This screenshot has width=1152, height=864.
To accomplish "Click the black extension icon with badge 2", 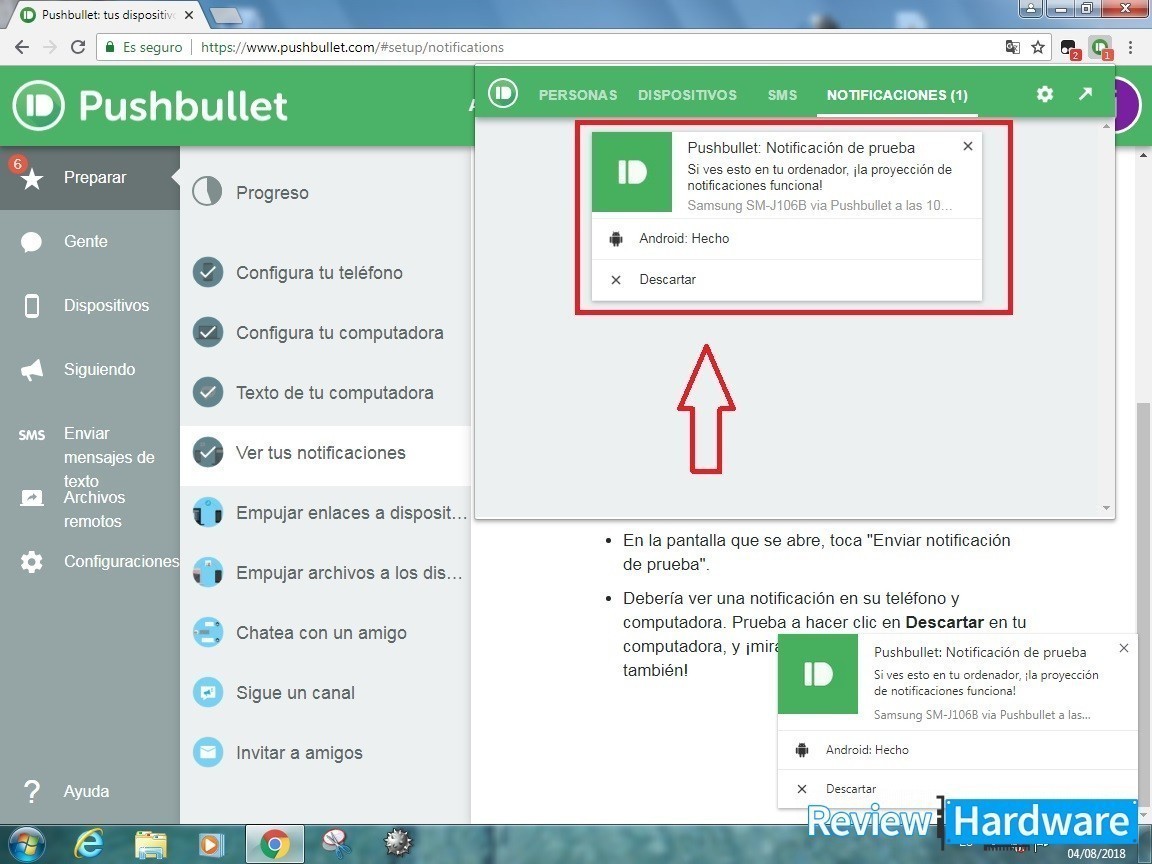I will (x=1069, y=48).
